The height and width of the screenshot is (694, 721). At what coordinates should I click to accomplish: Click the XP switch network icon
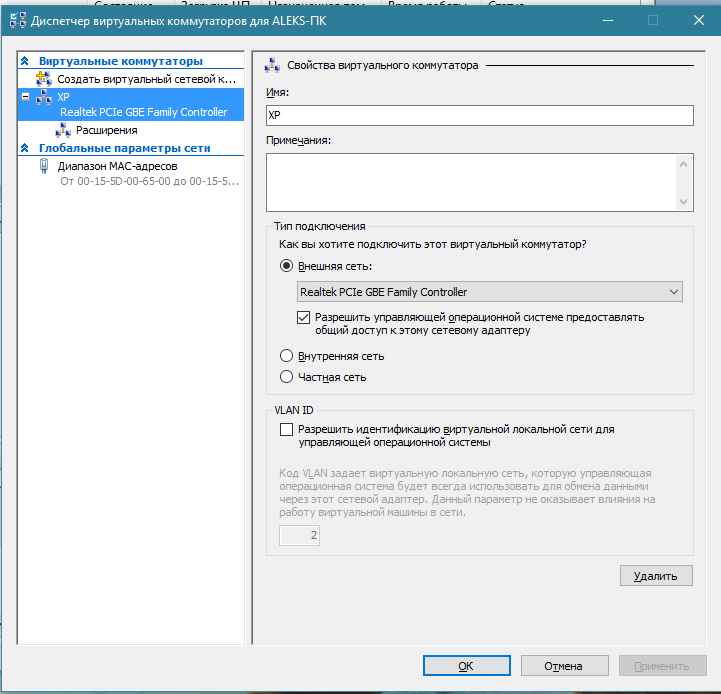click(x=44, y=97)
